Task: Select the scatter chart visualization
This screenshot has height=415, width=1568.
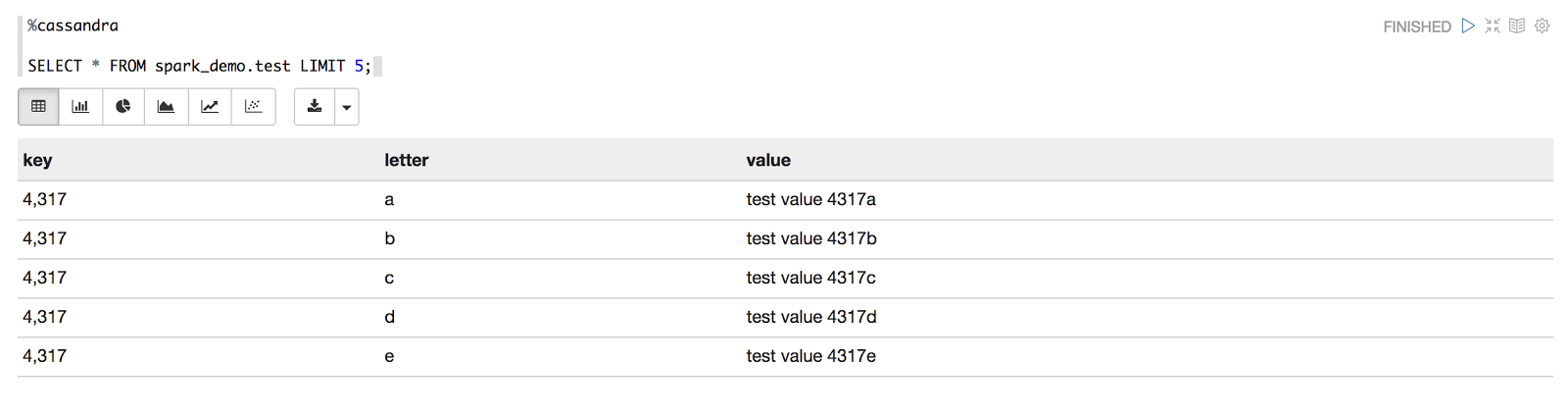Action: (x=253, y=107)
